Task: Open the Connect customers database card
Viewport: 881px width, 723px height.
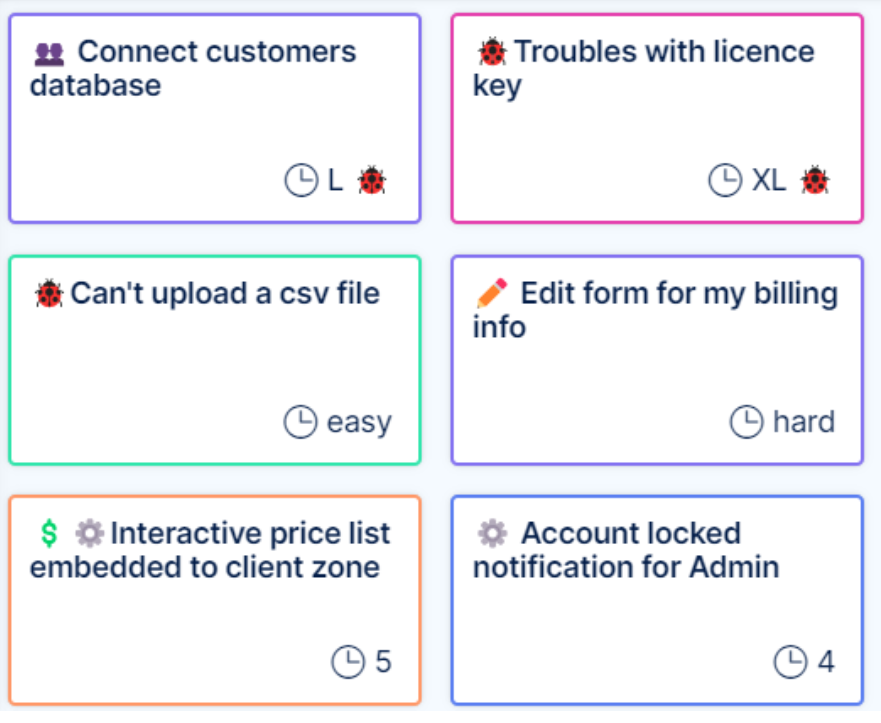Action: point(215,118)
